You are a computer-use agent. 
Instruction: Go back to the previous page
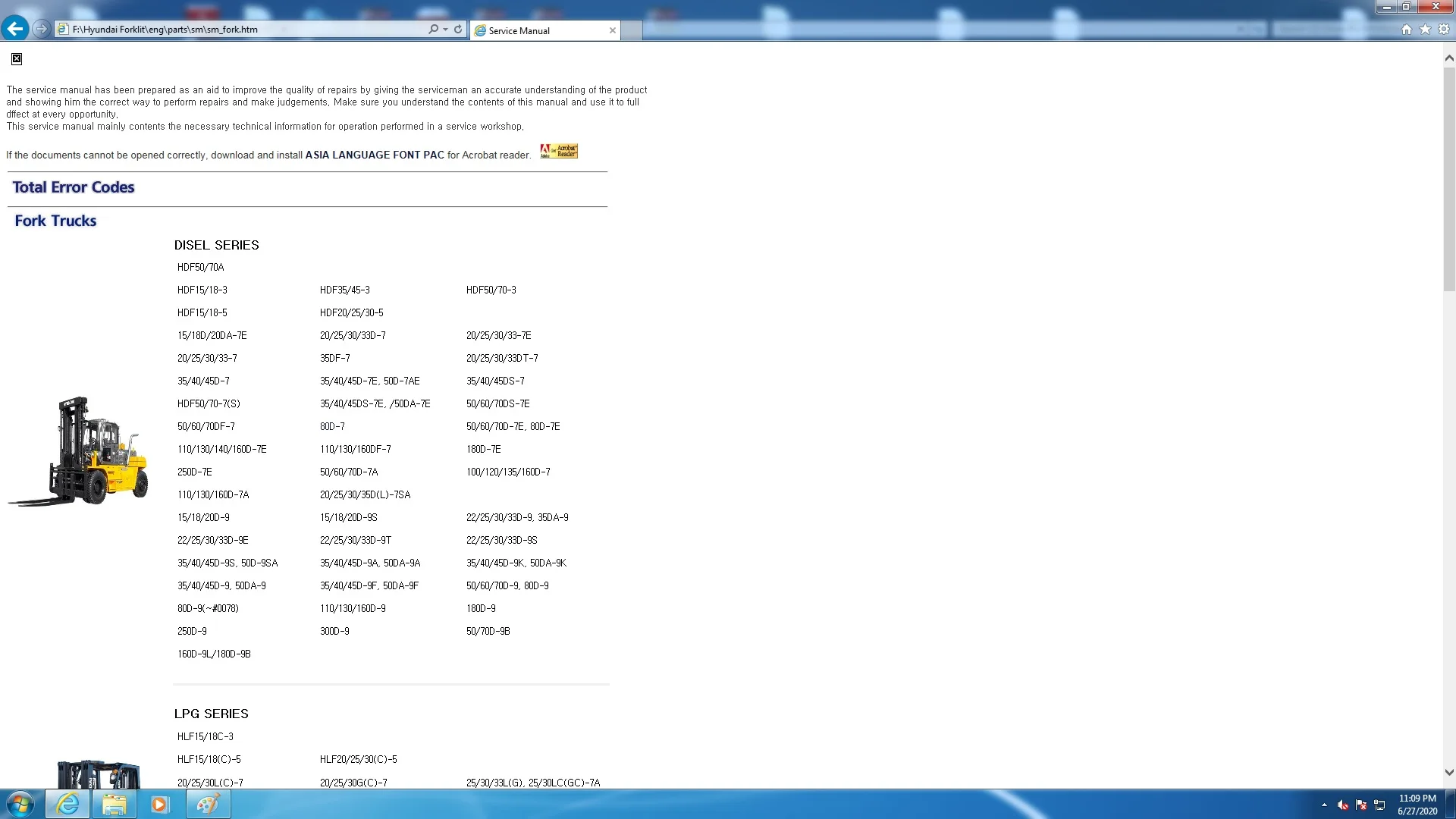[15, 29]
